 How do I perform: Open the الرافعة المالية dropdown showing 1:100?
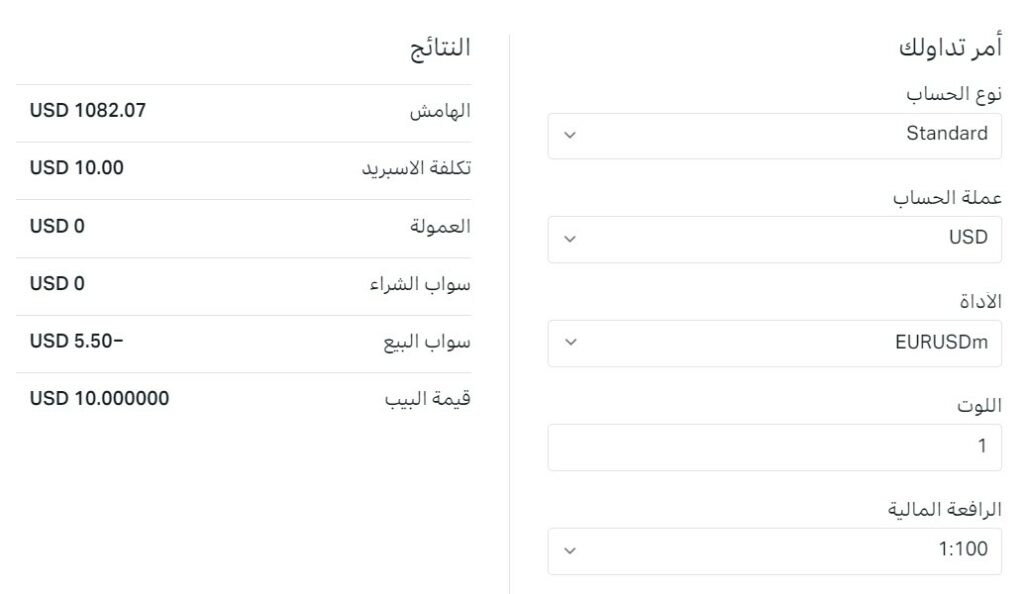point(774,550)
